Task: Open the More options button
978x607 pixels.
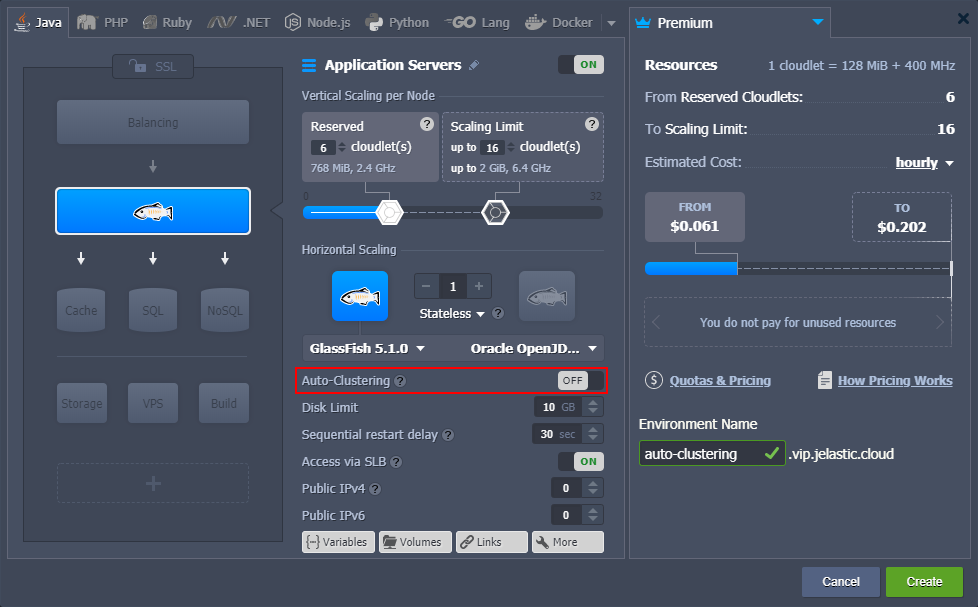Action: (568, 541)
